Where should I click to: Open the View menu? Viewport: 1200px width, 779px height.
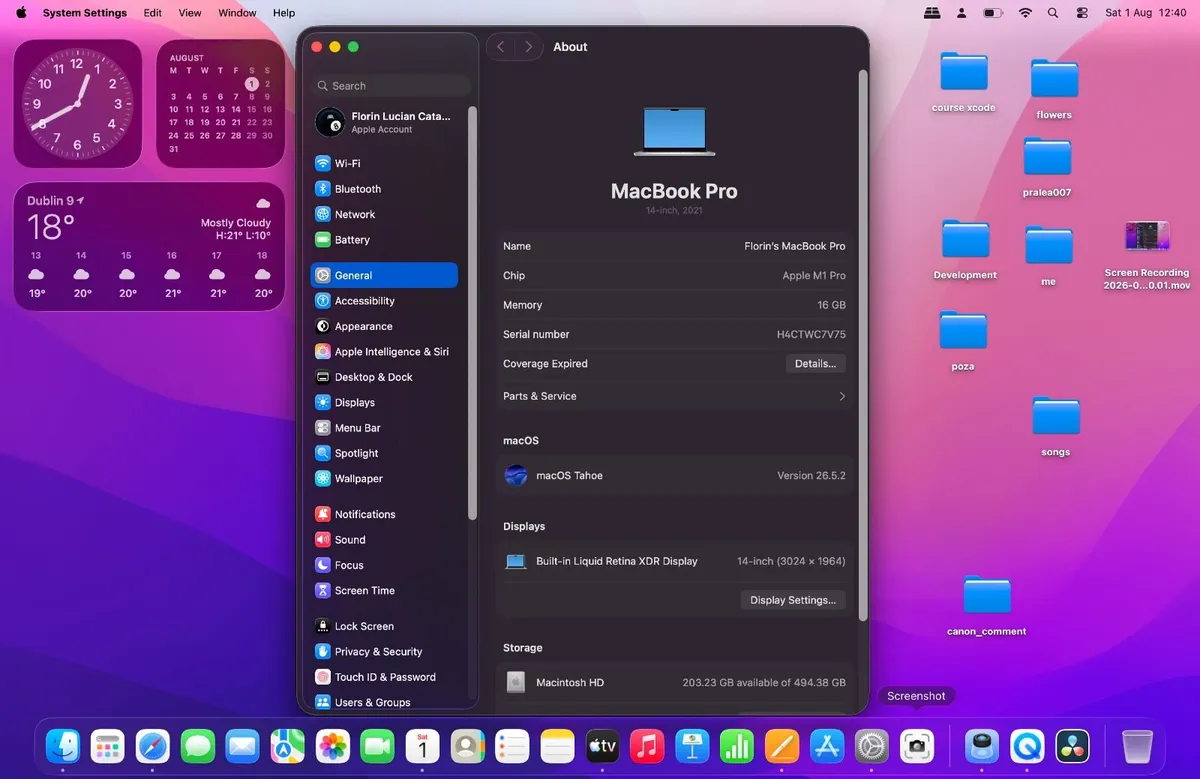[190, 13]
